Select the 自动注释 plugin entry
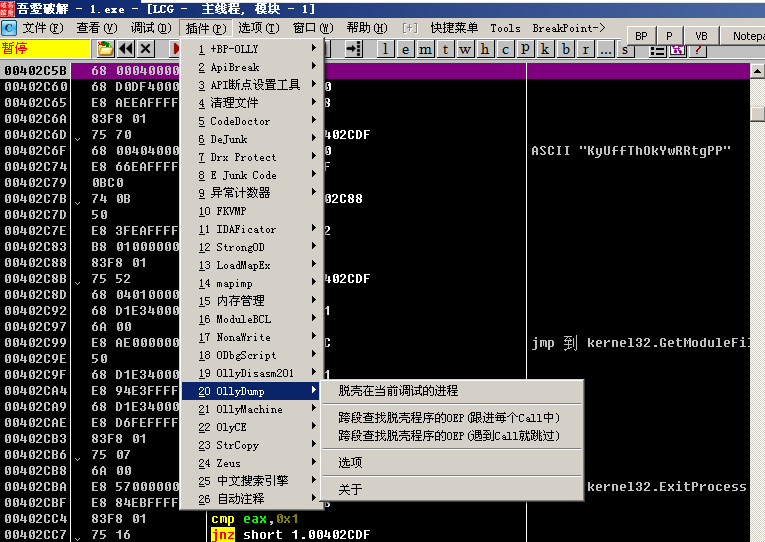 coord(252,499)
